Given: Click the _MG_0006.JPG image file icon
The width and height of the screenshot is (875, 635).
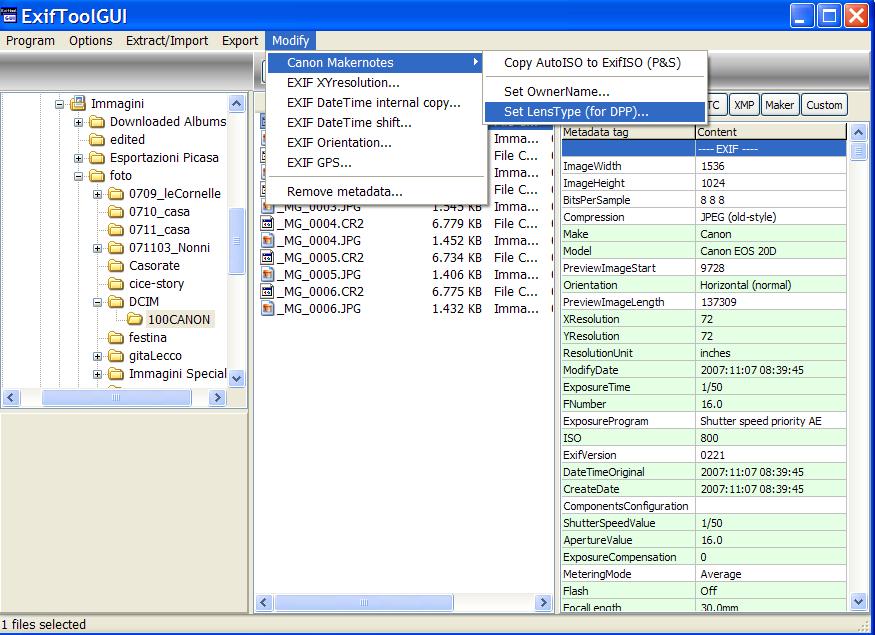Looking at the screenshot, I should point(267,309).
